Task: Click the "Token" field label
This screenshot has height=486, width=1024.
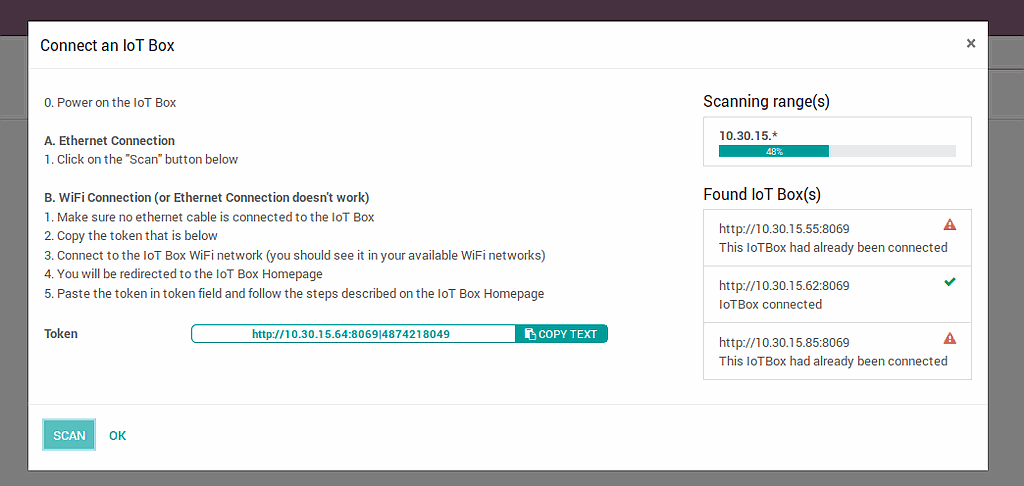Action: (61, 334)
